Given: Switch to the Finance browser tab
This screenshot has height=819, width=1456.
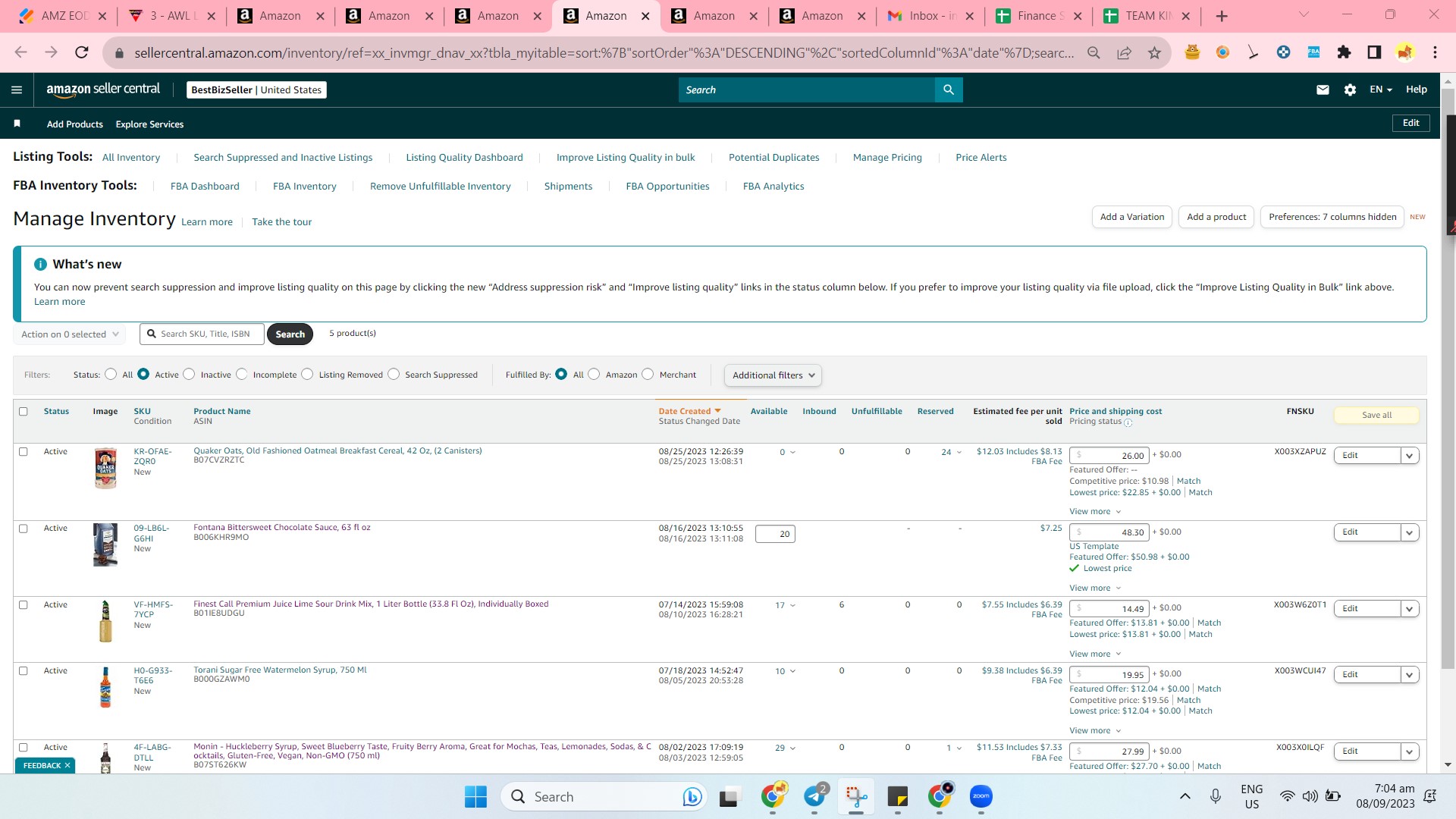Looking at the screenshot, I should coord(1038,16).
